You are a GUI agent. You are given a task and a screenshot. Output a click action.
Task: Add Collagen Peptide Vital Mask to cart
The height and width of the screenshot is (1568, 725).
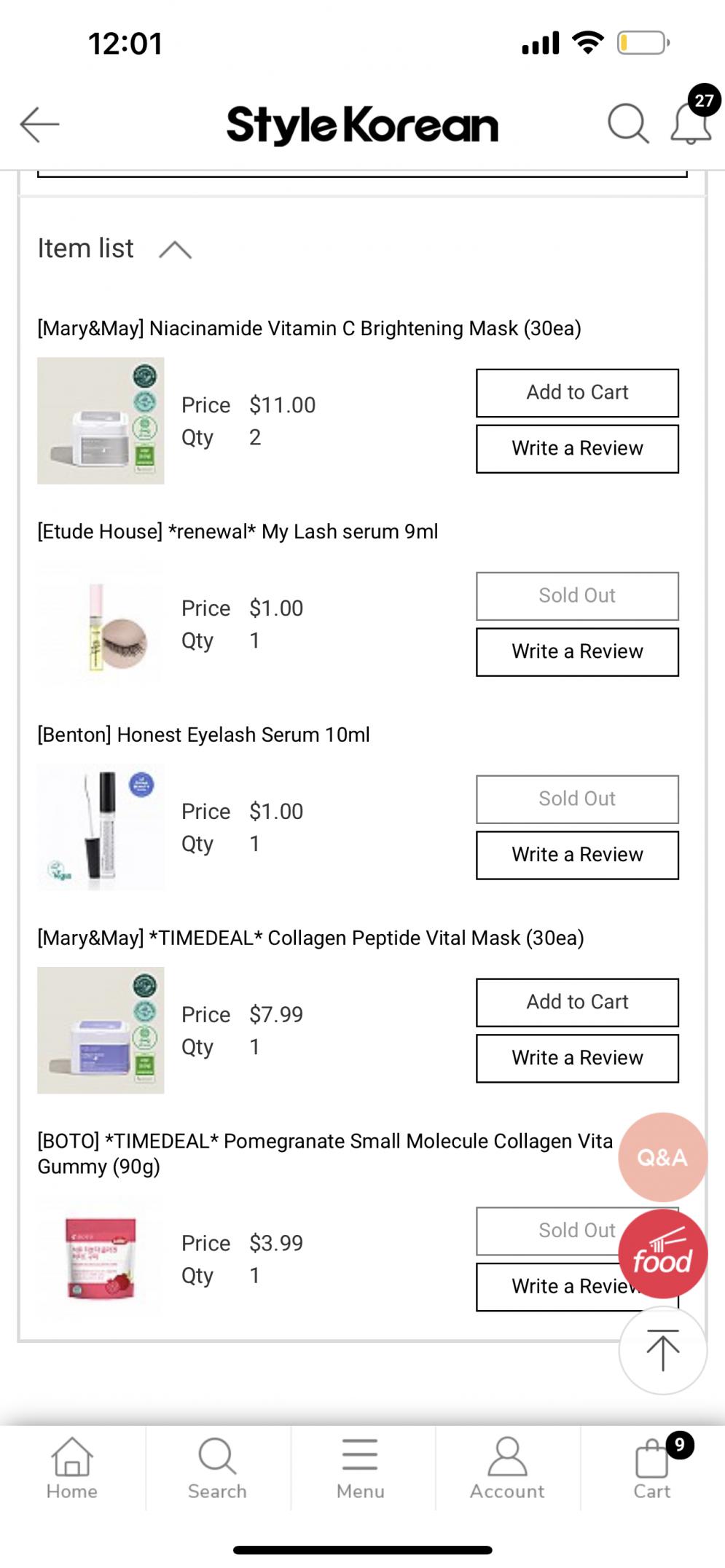577,1003
